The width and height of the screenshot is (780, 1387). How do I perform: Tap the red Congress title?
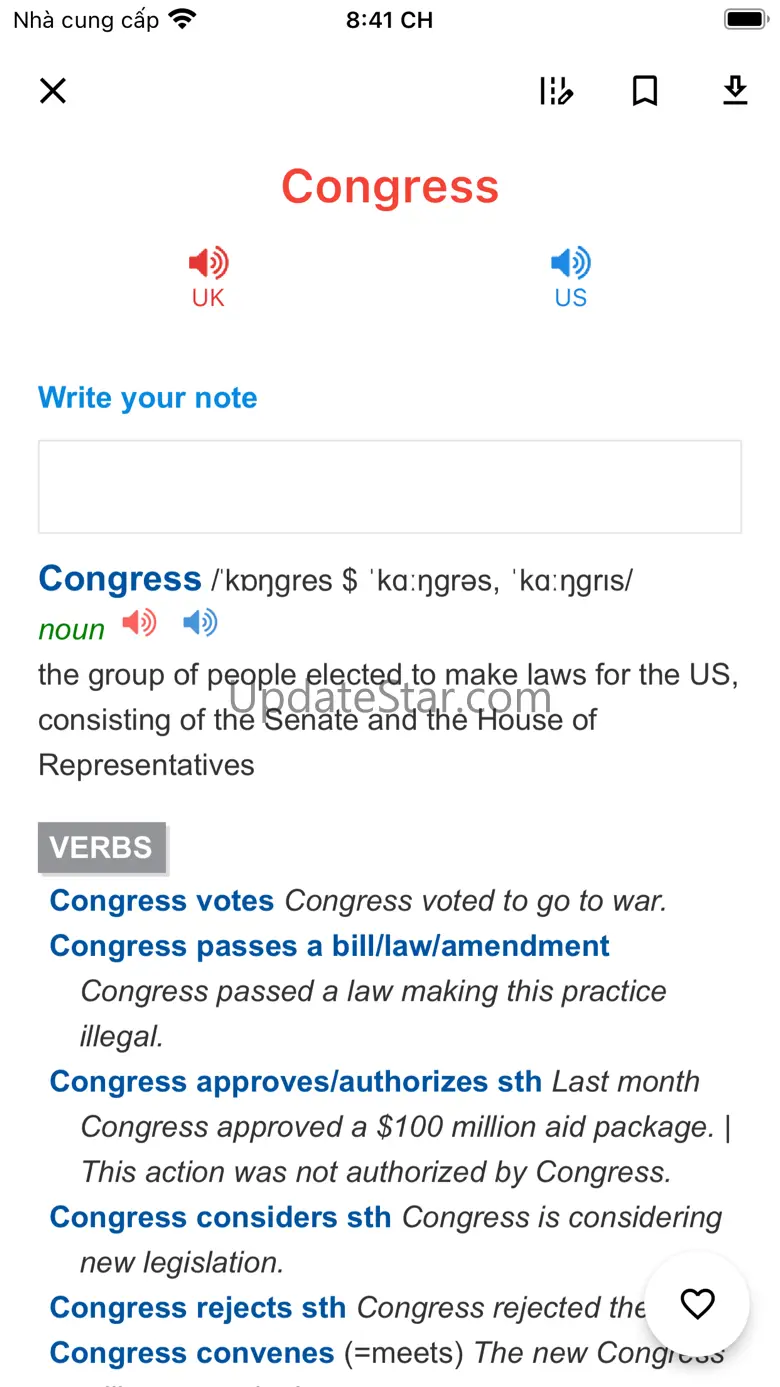(x=390, y=187)
